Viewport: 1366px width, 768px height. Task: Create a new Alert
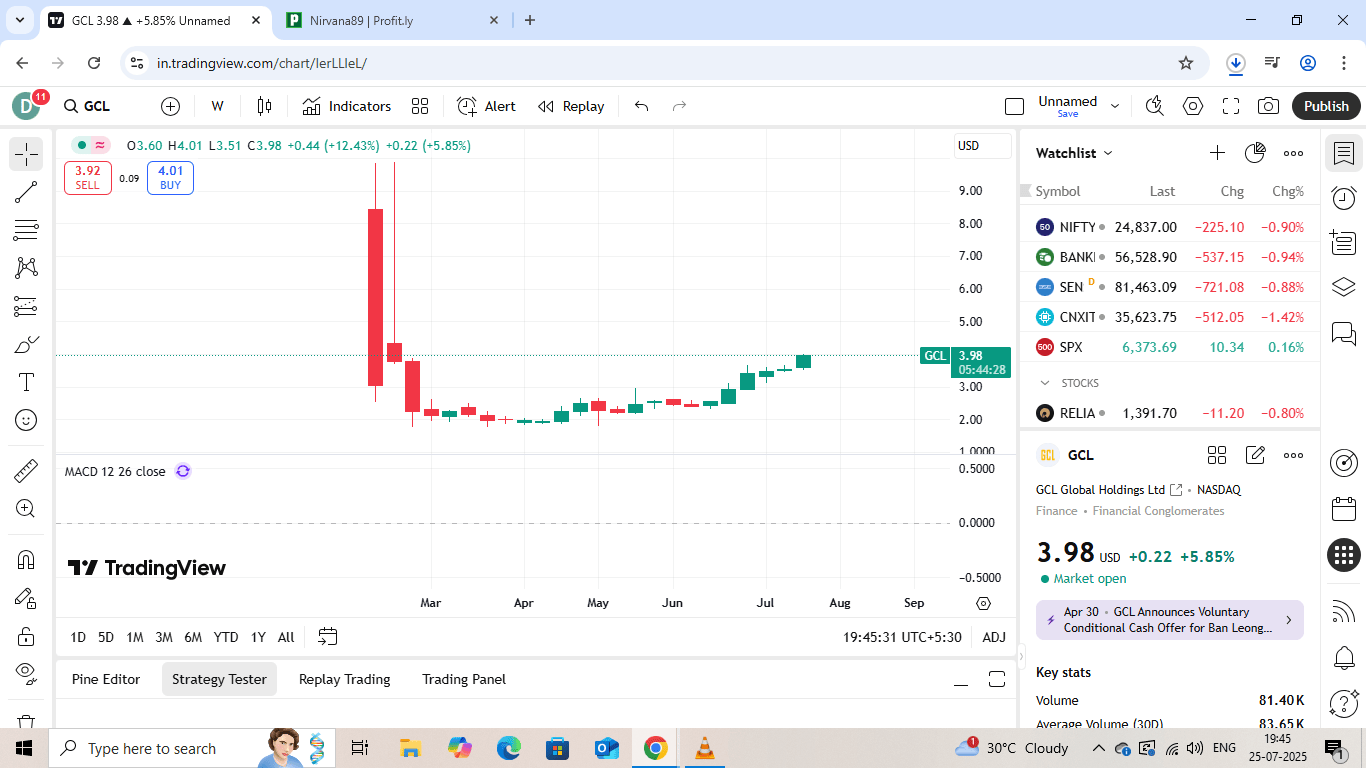point(487,106)
